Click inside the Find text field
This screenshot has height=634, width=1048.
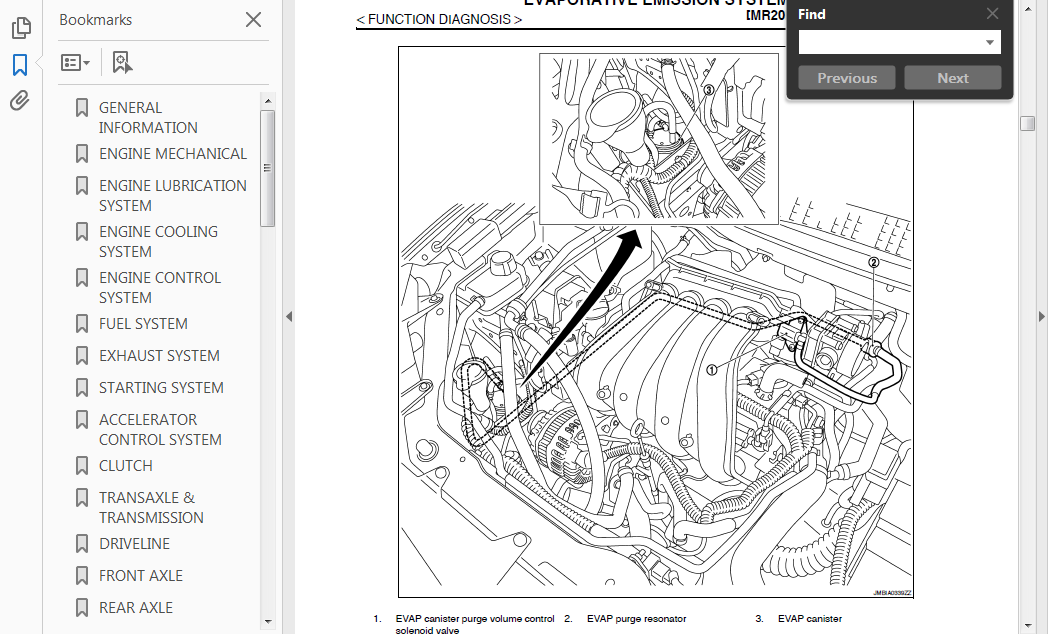pyautogui.click(x=889, y=42)
